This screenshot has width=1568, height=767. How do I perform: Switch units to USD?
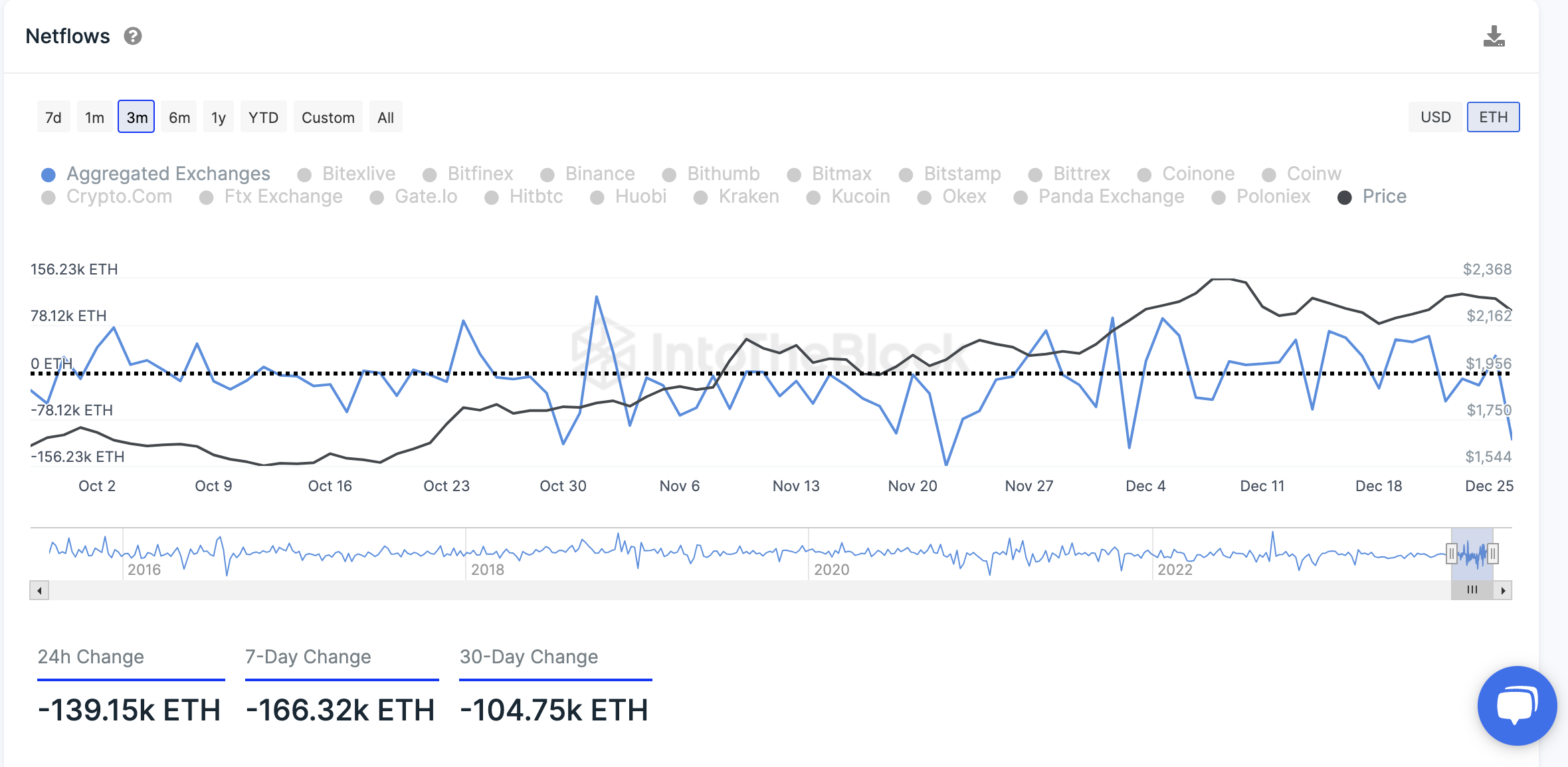pos(1435,117)
